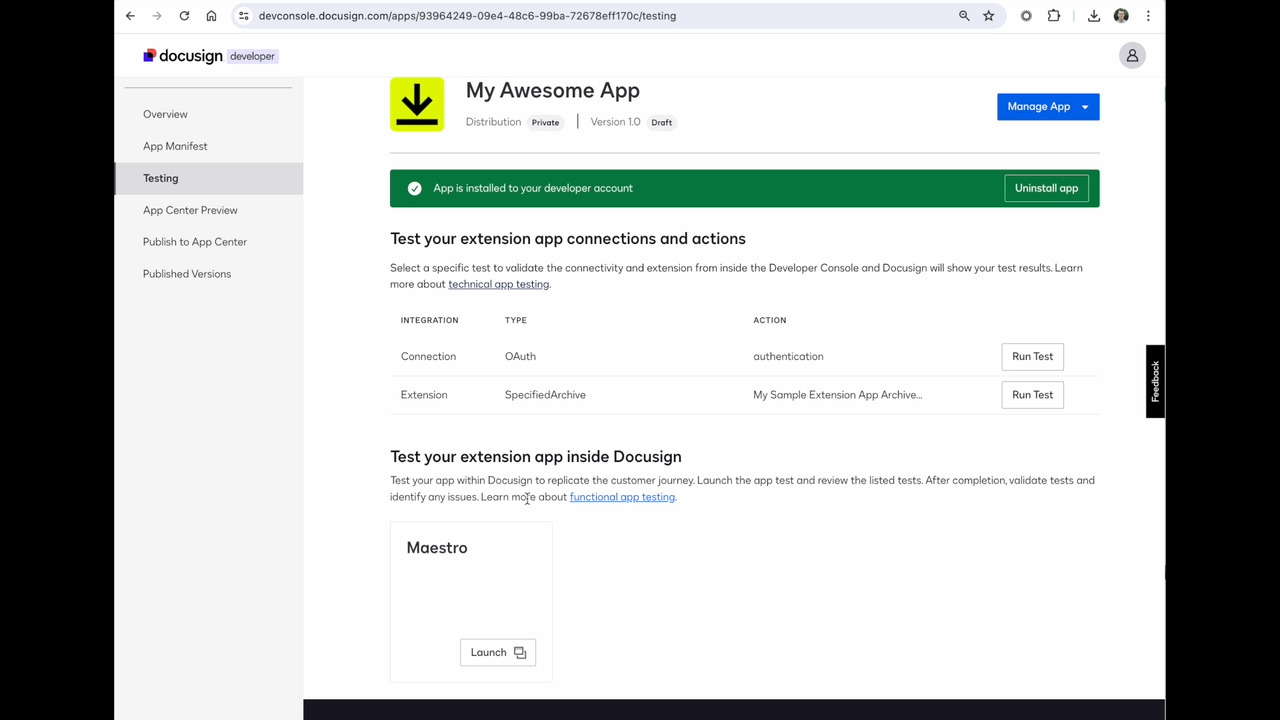Click the zoom magnifier icon in the address bar
This screenshot has width=1280, height=720.
(964, 16)
